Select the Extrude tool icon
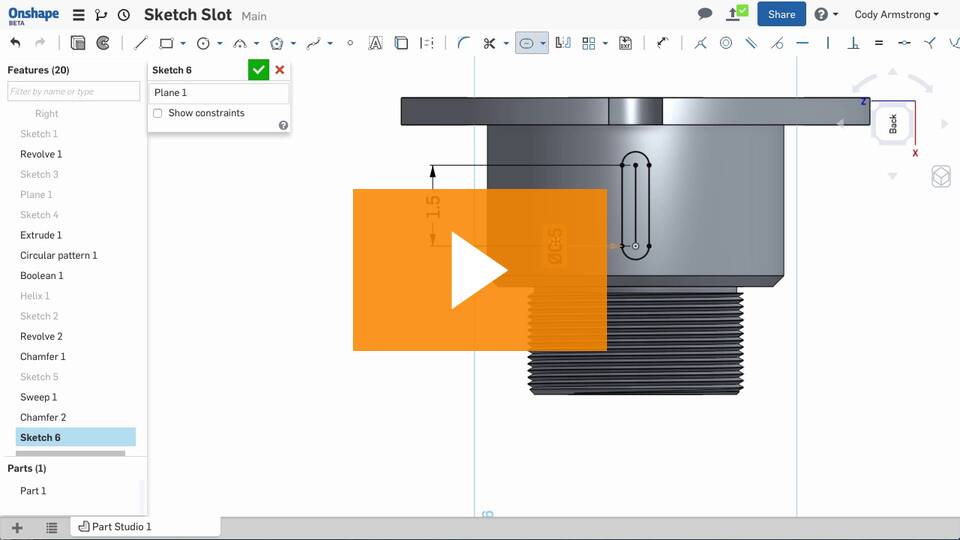Viewport: 960px width, 540px height. (78, 43)
